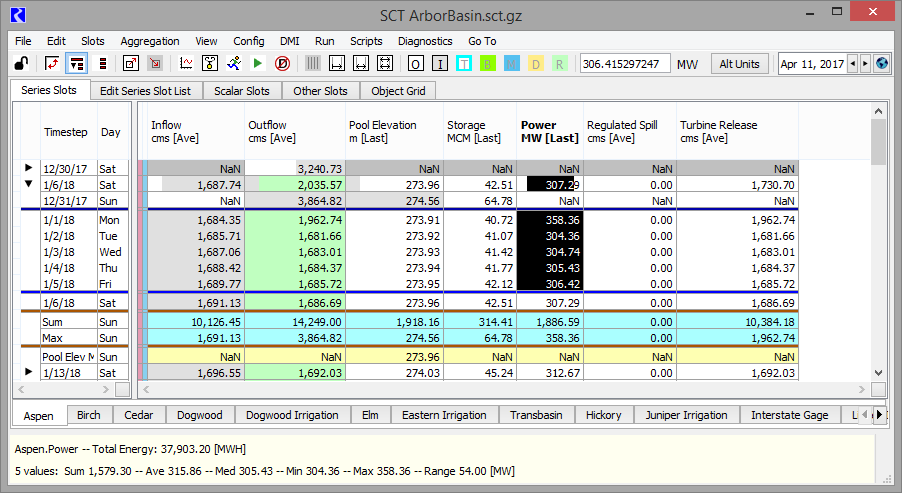Click the unlocked padlock icon
Viewport: 902px width, 493px height.
(20, 64)
